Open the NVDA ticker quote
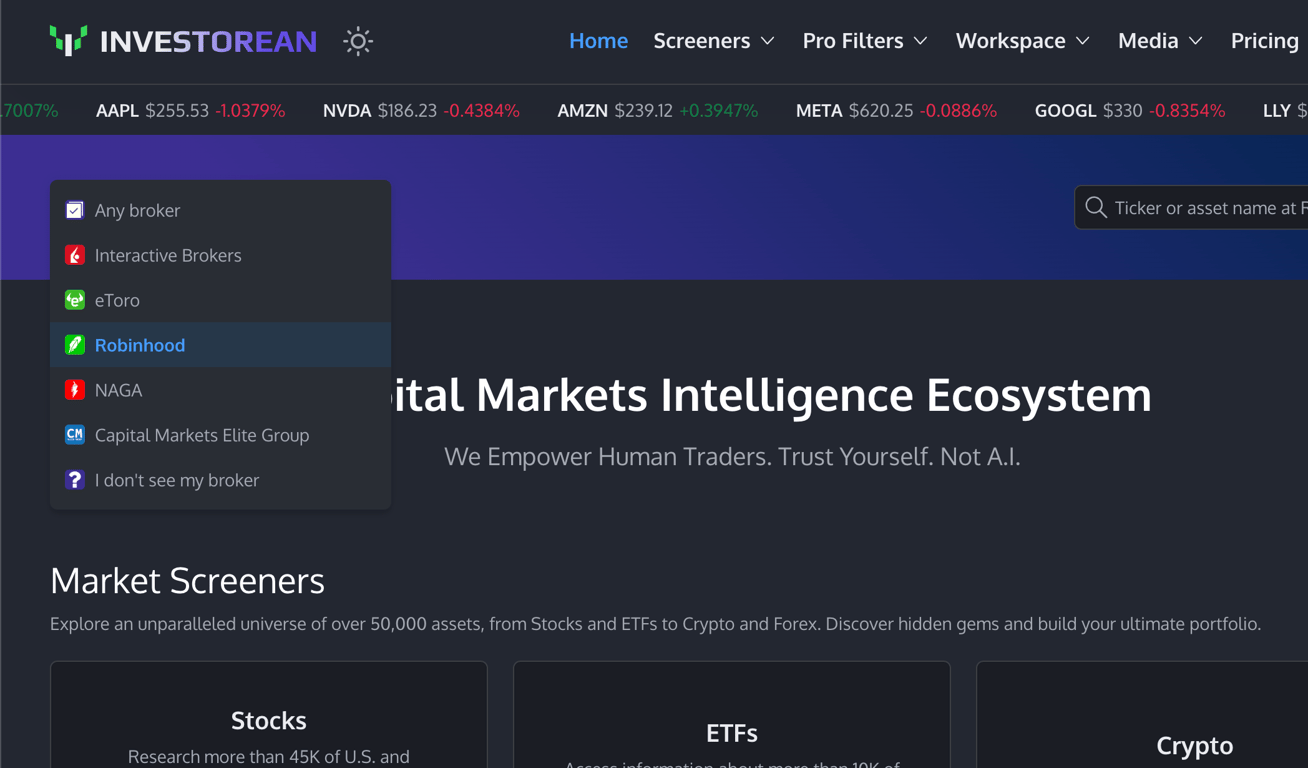1308x768 pixels. 421,111
